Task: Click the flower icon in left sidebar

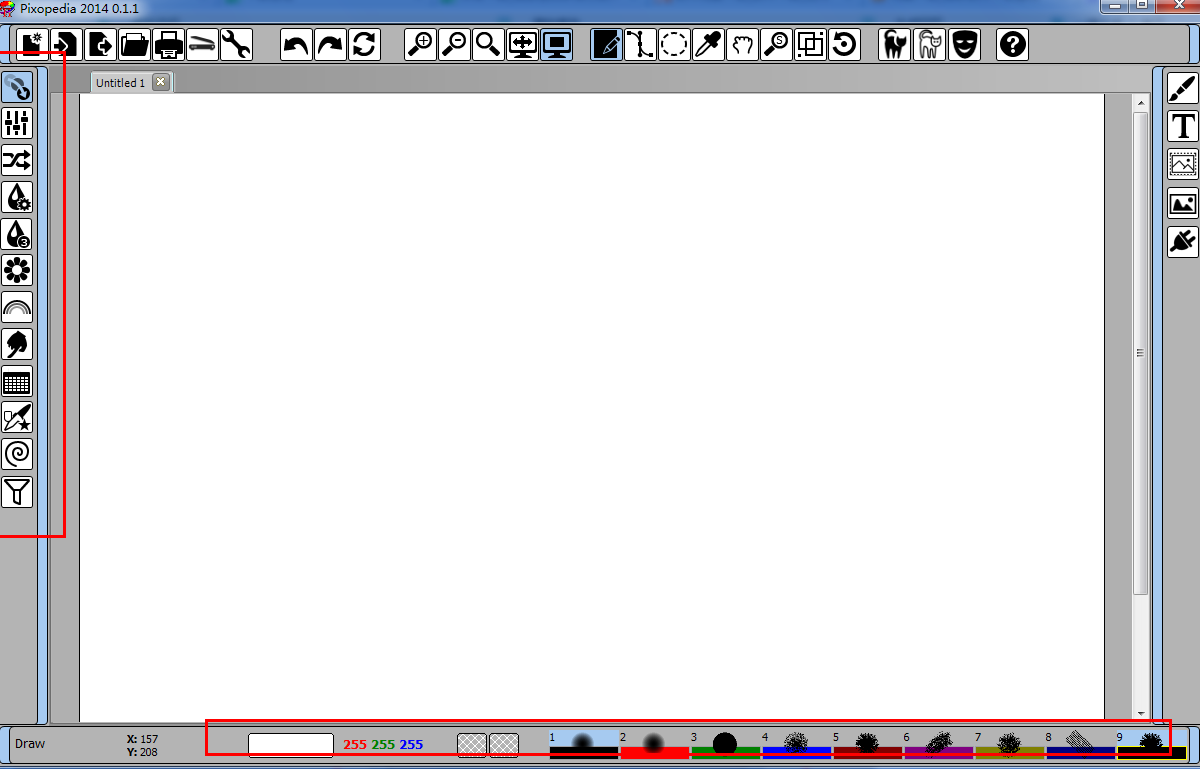Action: point(17,270)
